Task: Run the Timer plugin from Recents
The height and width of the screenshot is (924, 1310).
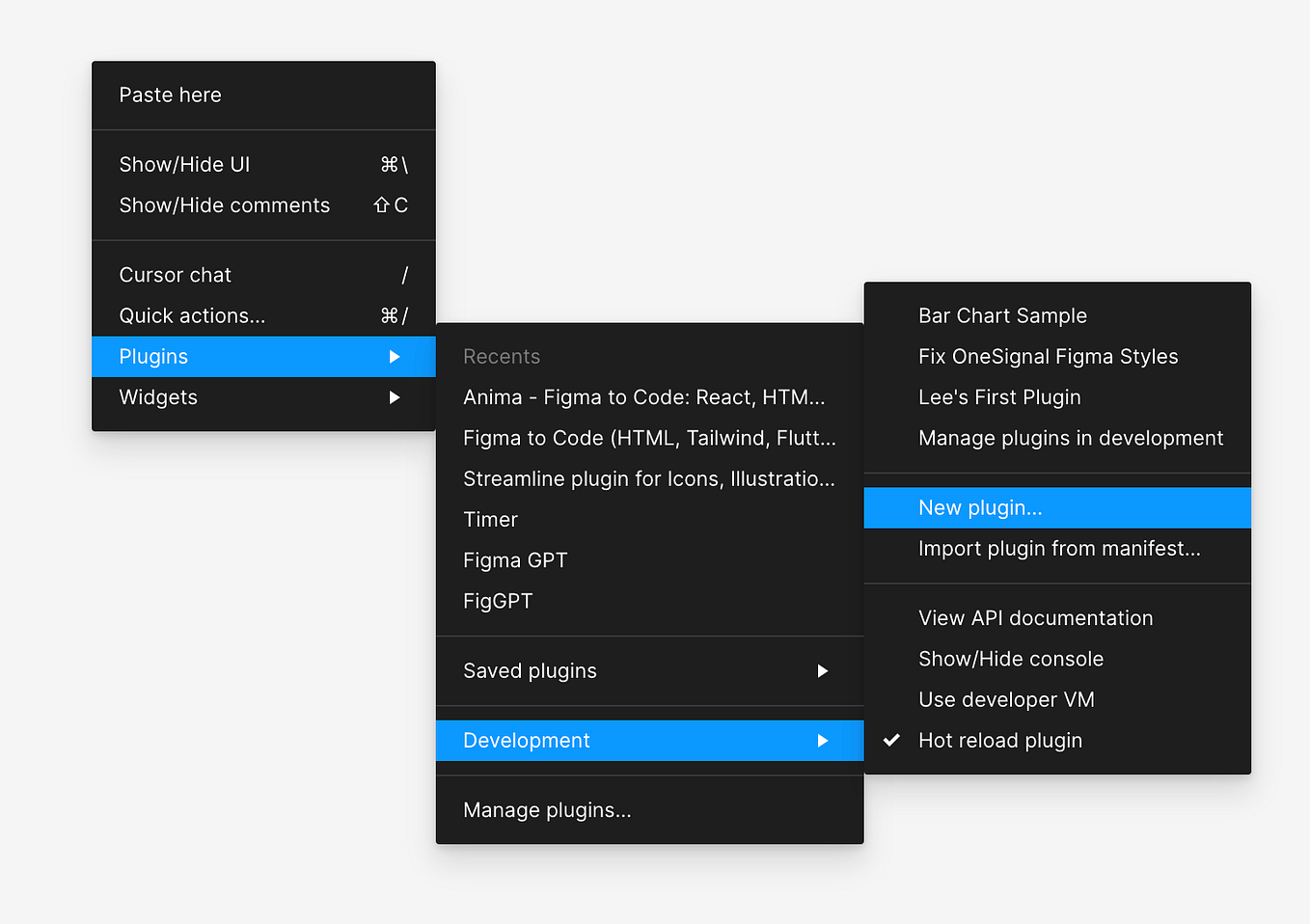Action: tap(490, 519)
